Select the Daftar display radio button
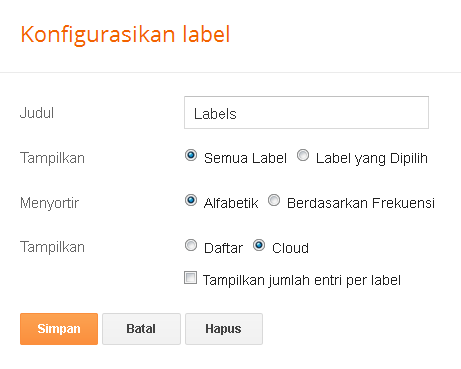This screenshot has width=461, height=369. click(x=191, y=245)
